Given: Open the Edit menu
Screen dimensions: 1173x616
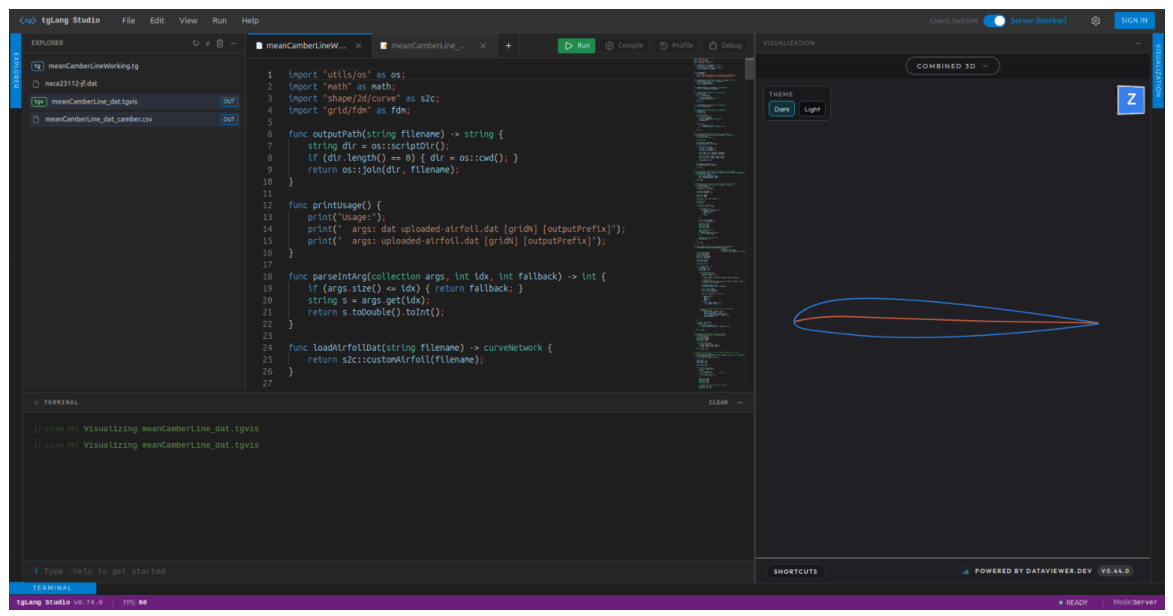Looking at the screenshot, I should click(x=157, y=20).
